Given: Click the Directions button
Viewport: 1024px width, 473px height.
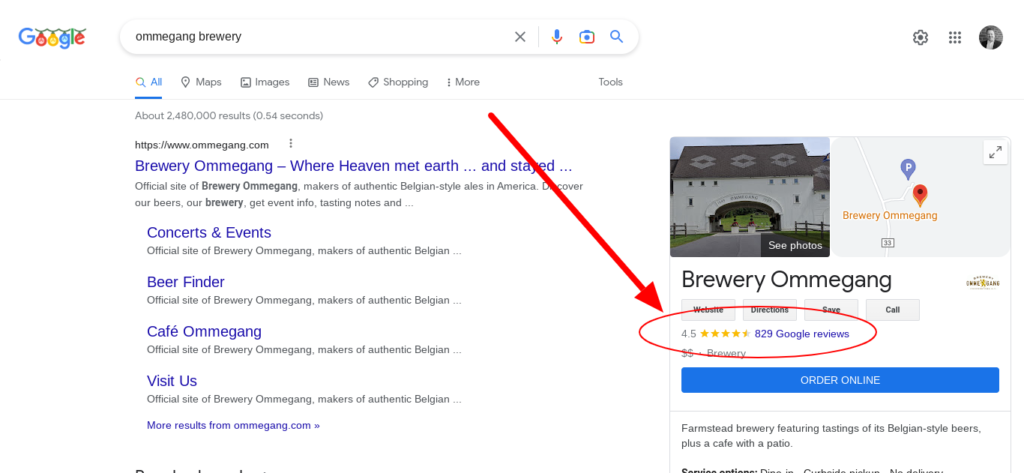Looking at the screenshot, I should point(769,310).
